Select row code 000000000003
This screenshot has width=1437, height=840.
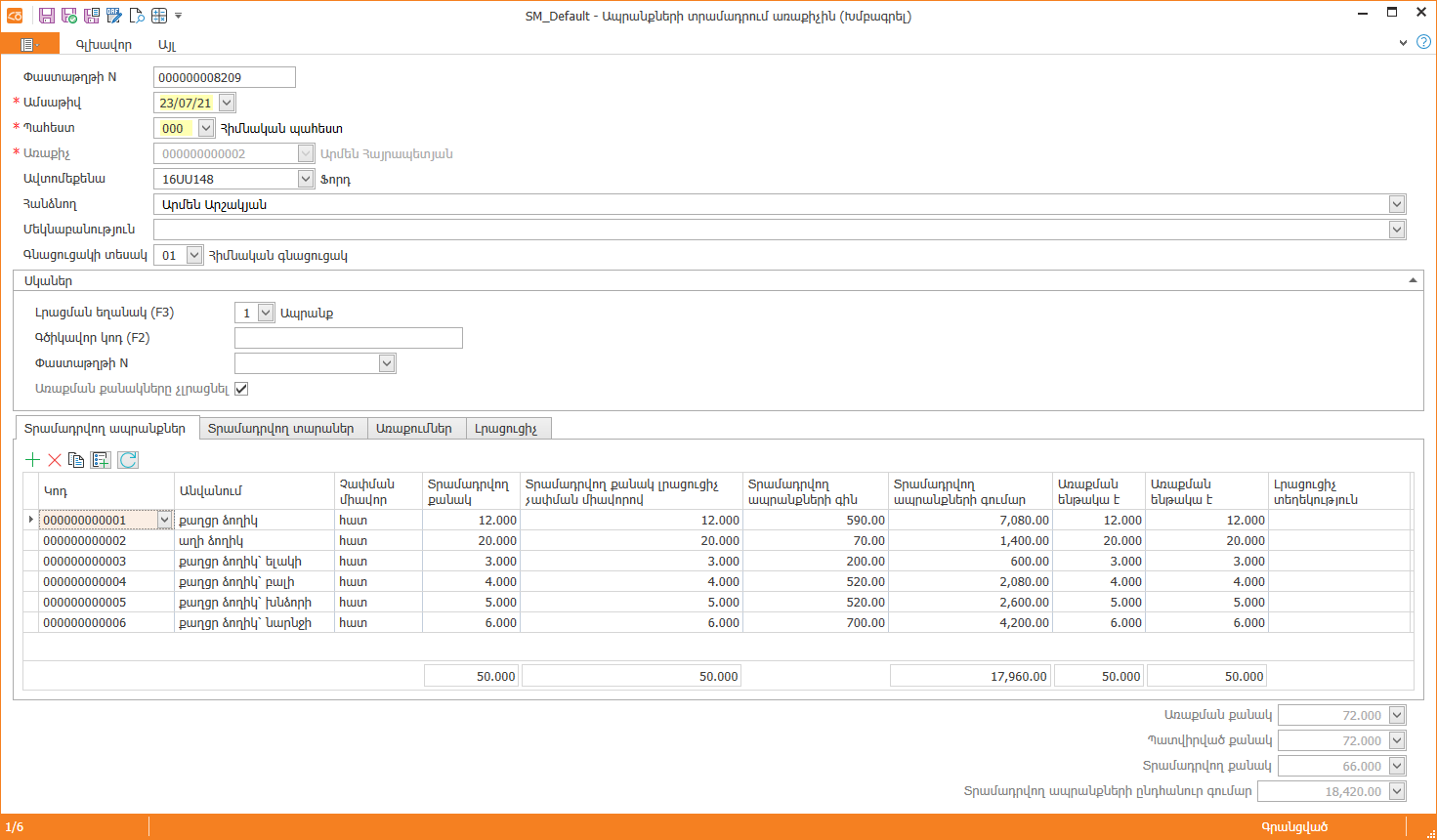[x=106, y=562]
